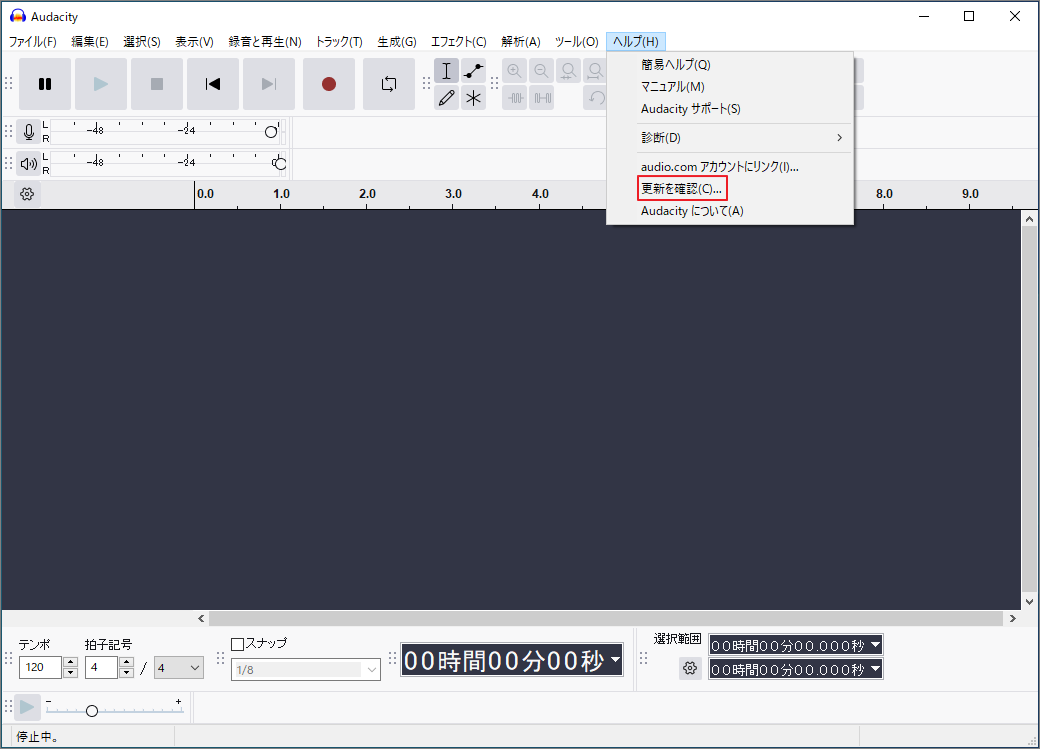Open the エフェクト(C) menu
Viewport: 1040px width, 749px height.
(x=458, y=42)
